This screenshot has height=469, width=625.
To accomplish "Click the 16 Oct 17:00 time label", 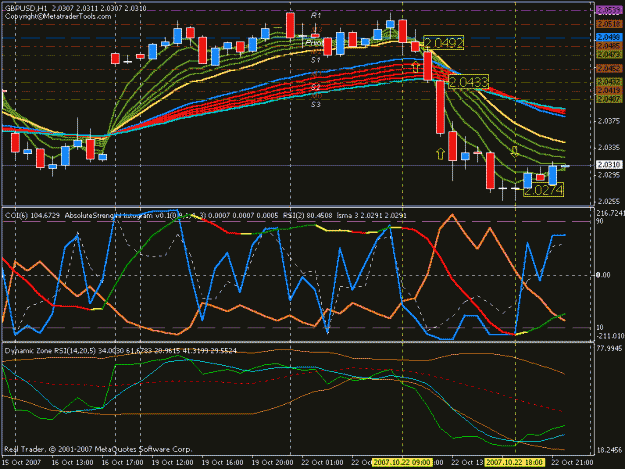I will pyautogui.click(x=122, y=463).
